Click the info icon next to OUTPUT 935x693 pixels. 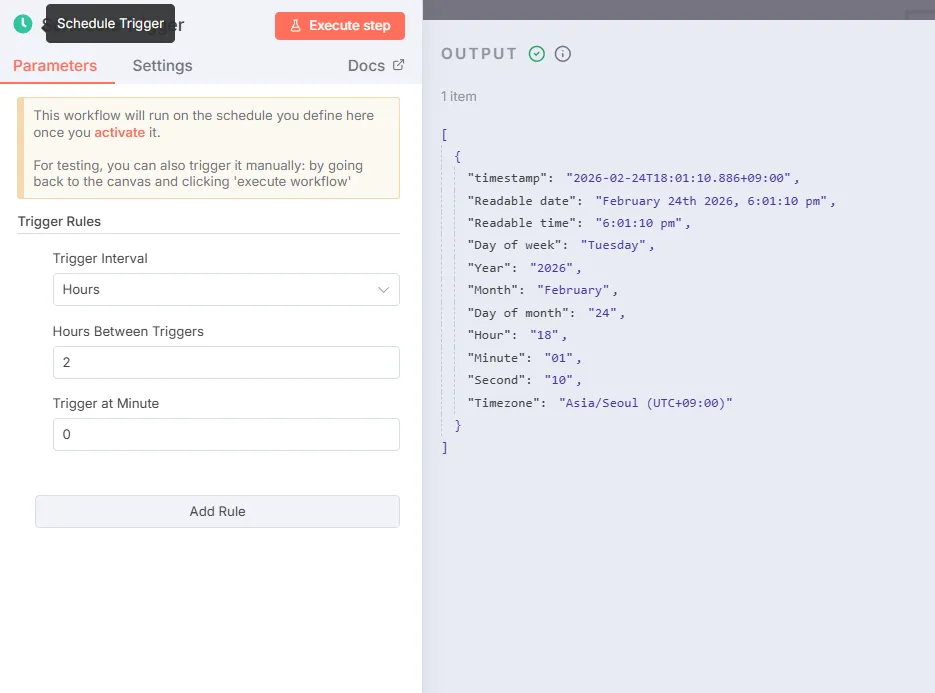coord(563,54)
